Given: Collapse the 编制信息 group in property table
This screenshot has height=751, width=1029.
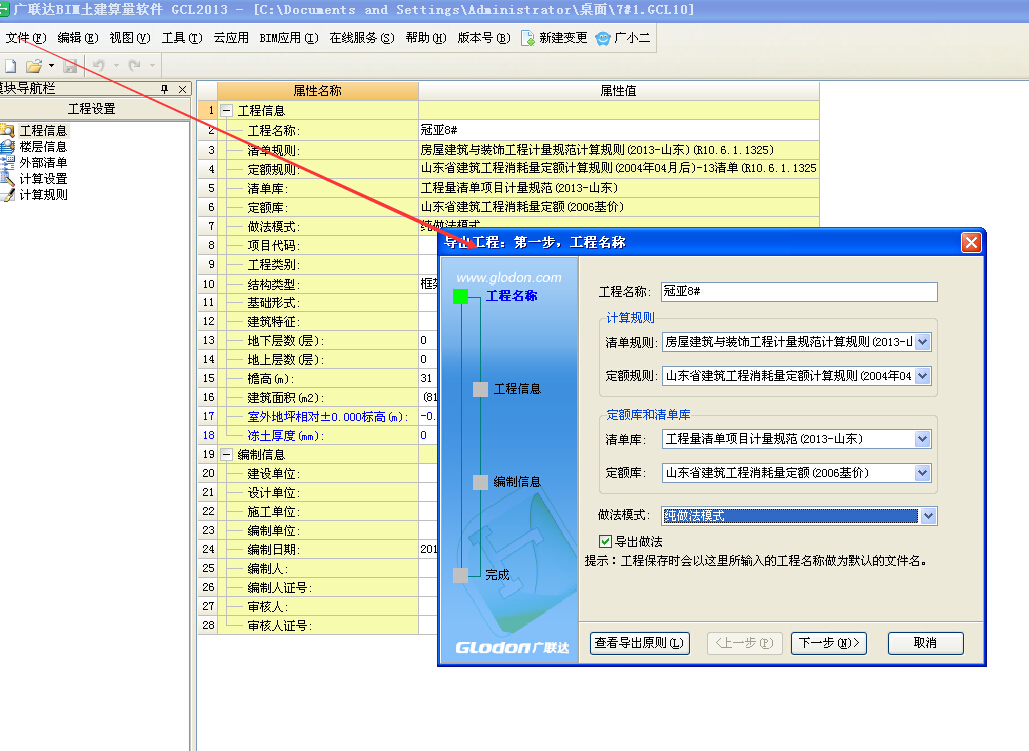Looking at the screenshot, I should [226, 454].
